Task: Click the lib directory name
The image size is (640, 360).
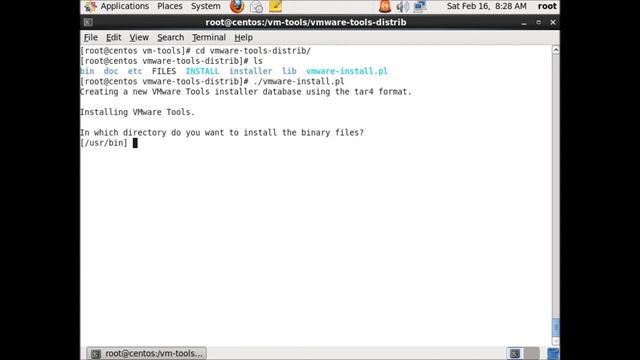Action: [289, 71]
